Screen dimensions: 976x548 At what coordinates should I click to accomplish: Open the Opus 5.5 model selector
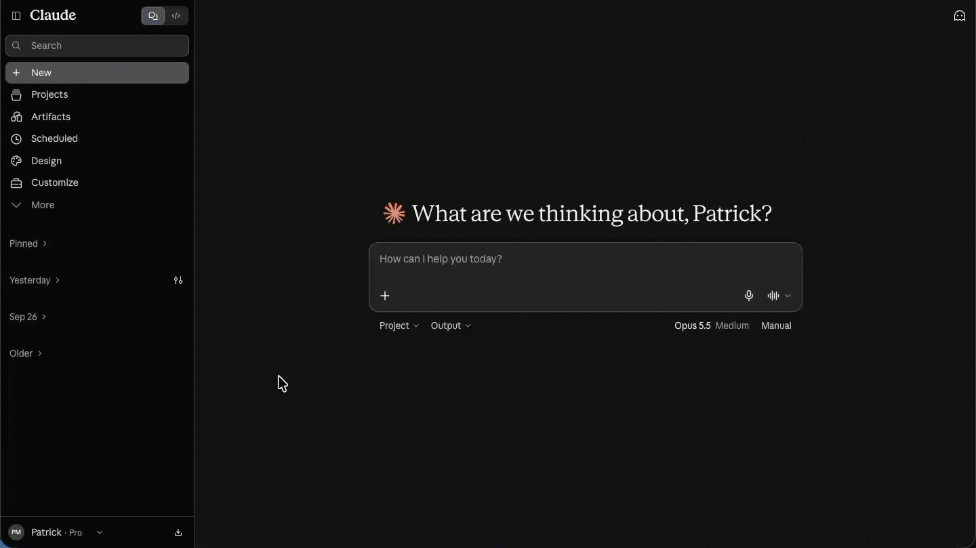[692, 326]
